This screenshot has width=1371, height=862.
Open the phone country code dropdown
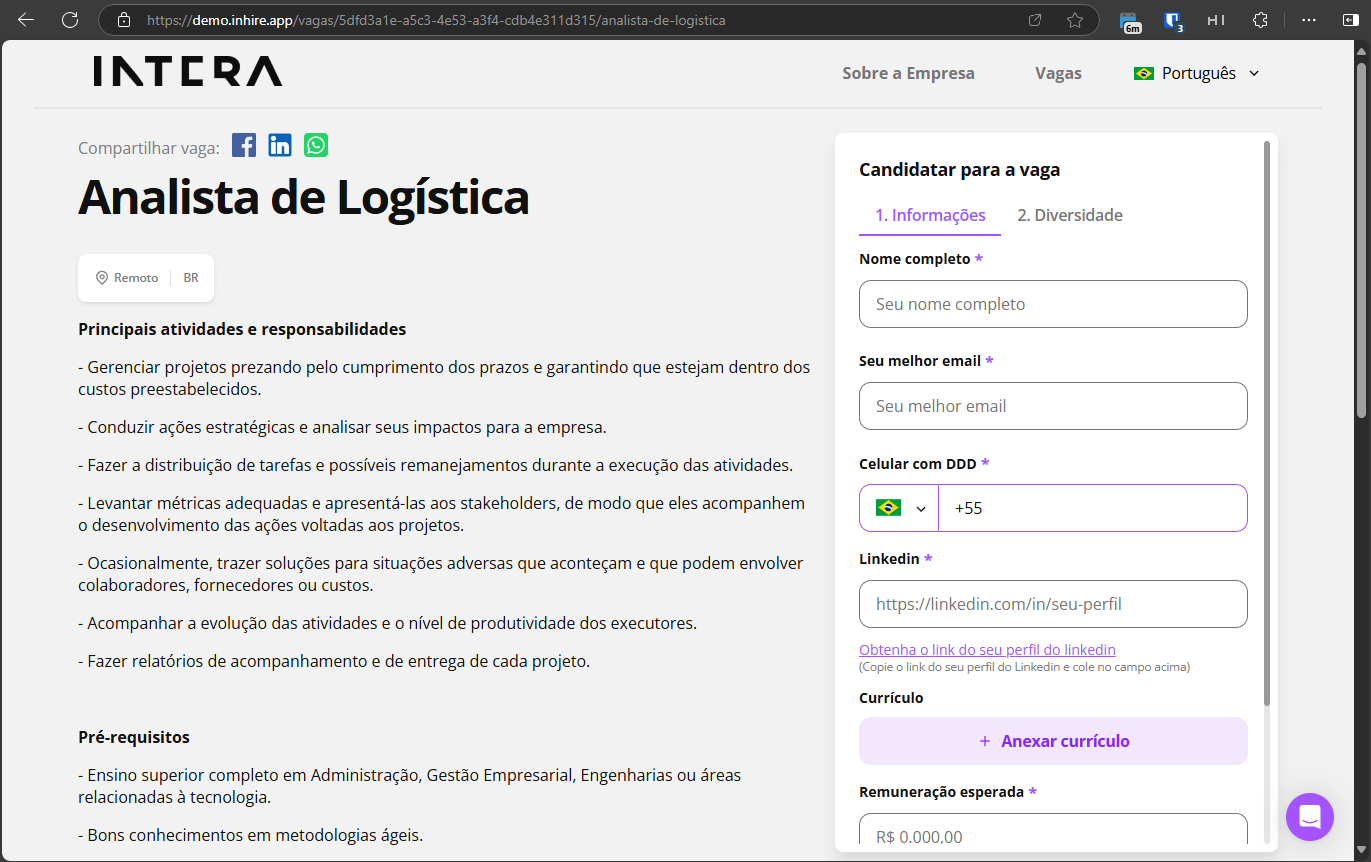click(x=899, y=508)
